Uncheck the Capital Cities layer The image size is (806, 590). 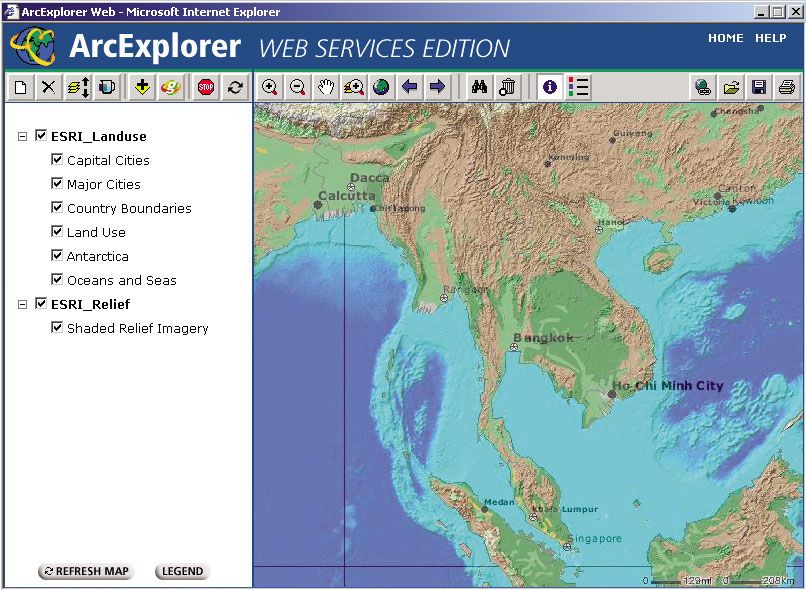pyautogui.click(x=57, y=159)
